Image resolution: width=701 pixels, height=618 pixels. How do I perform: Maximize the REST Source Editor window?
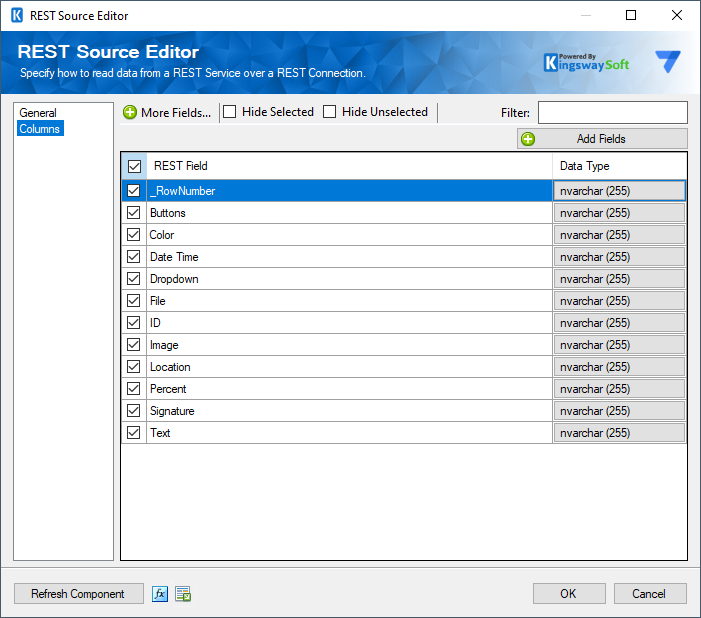(x=631, y=15)
